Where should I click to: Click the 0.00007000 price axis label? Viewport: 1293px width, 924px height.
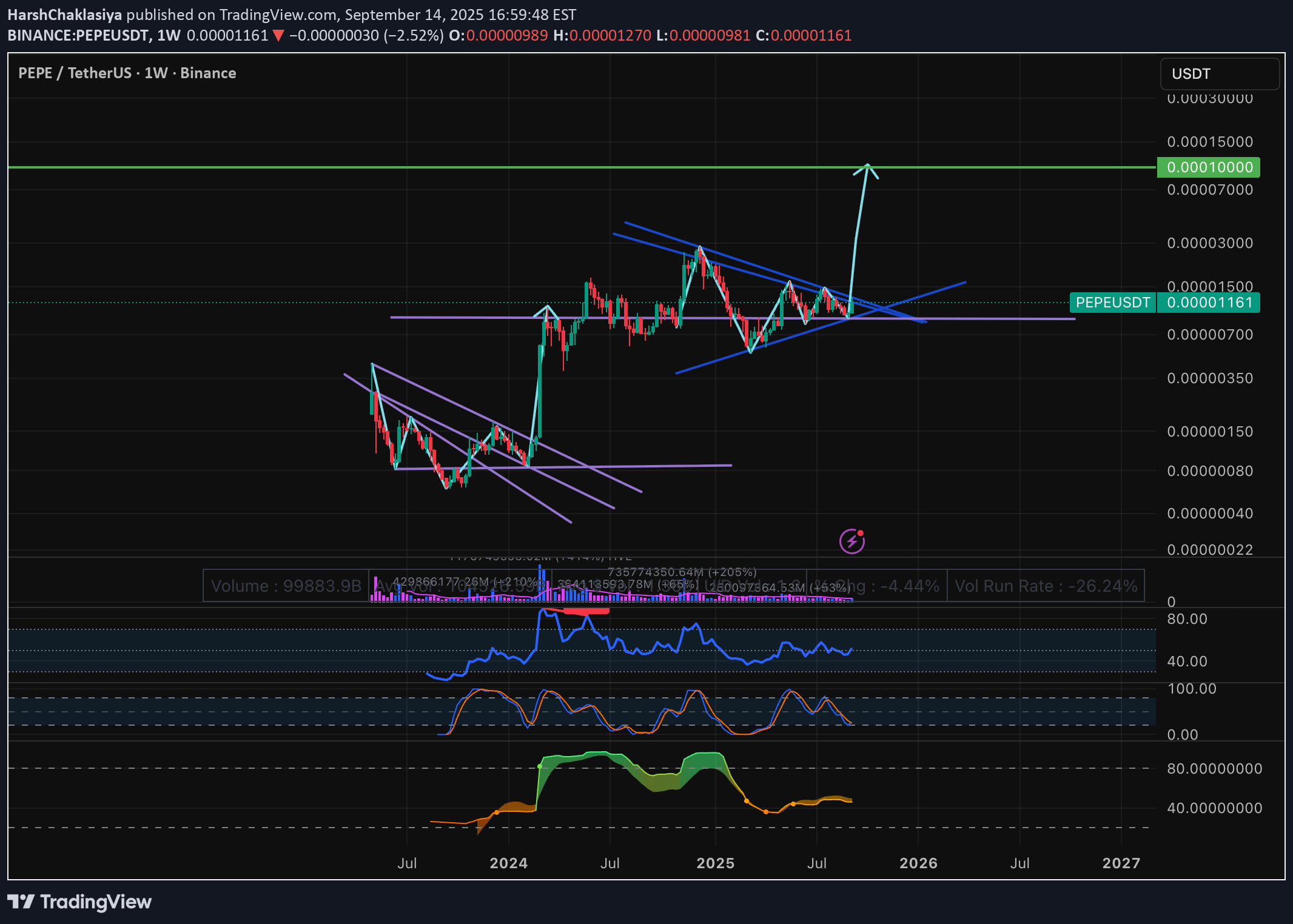[1210, 190]
